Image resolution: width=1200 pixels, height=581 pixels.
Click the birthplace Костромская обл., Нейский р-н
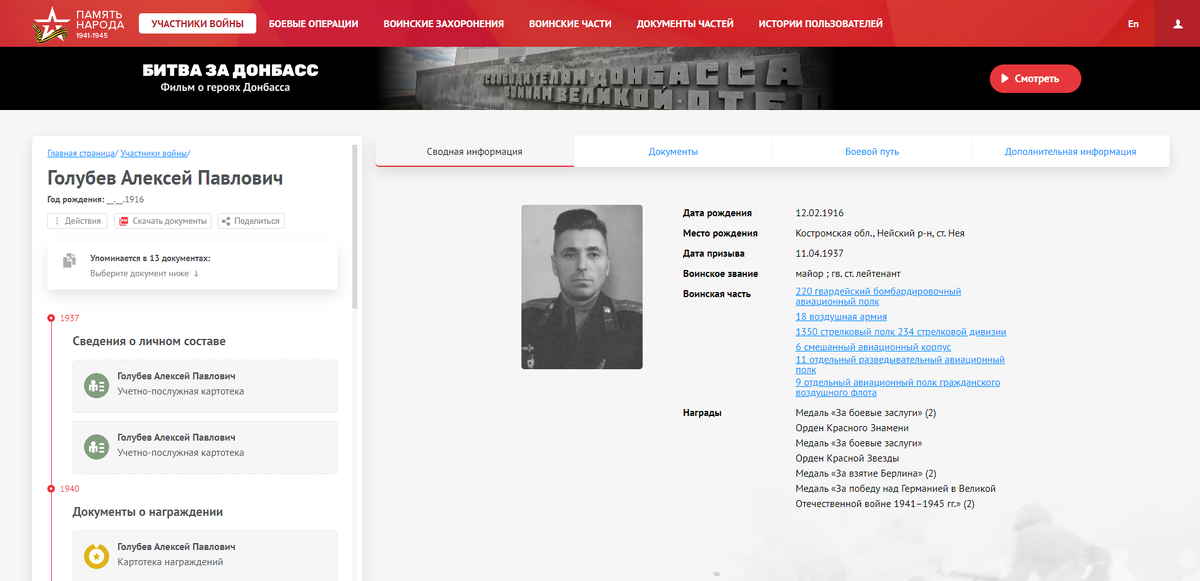click(x=880, y=233)
